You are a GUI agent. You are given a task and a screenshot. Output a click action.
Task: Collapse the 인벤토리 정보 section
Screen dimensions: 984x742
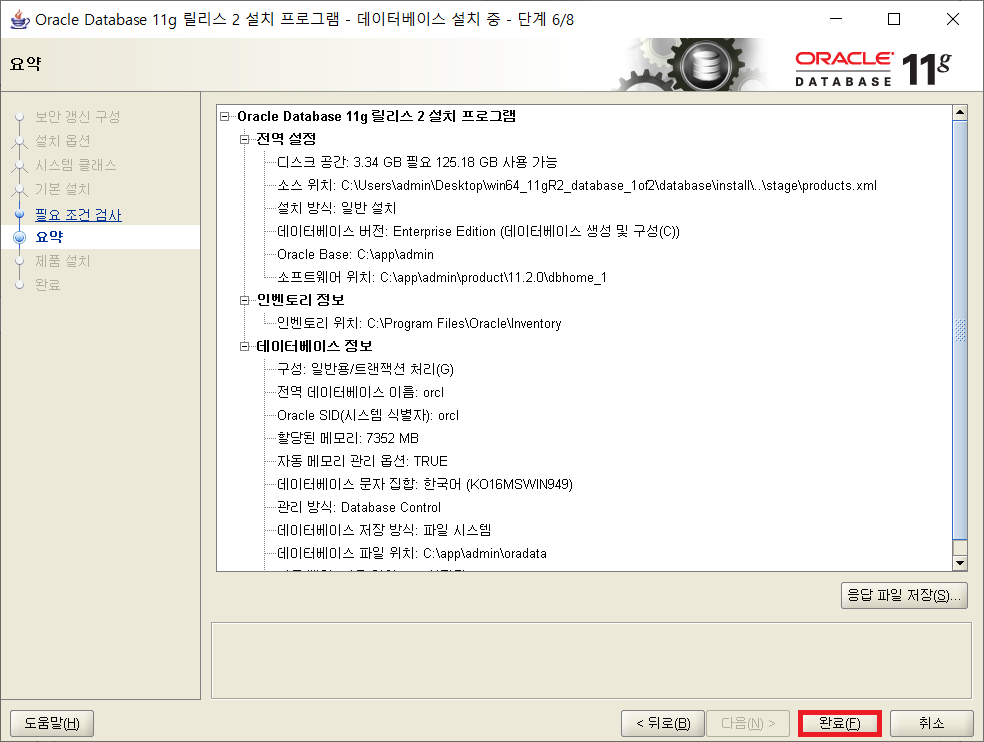pyautogui.click(x=244, y=300)
